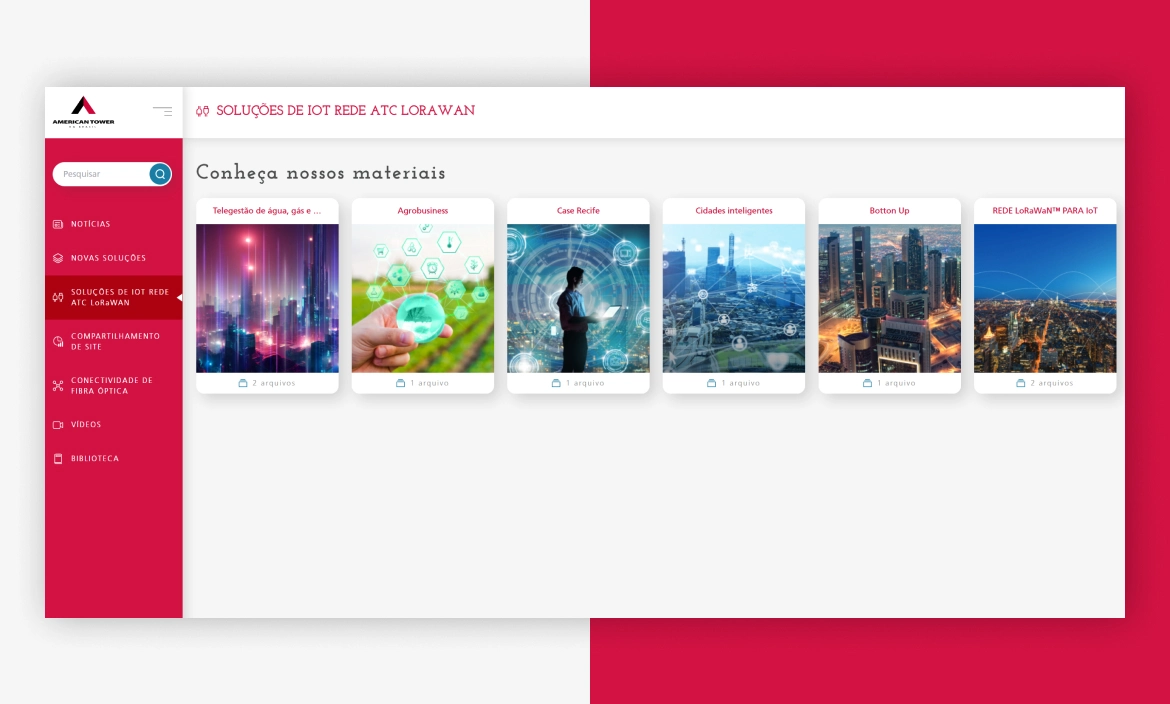Click the Conectividade de Fibra Óptica icon
Screen dimensions: 1170x704
pos(58,386)
